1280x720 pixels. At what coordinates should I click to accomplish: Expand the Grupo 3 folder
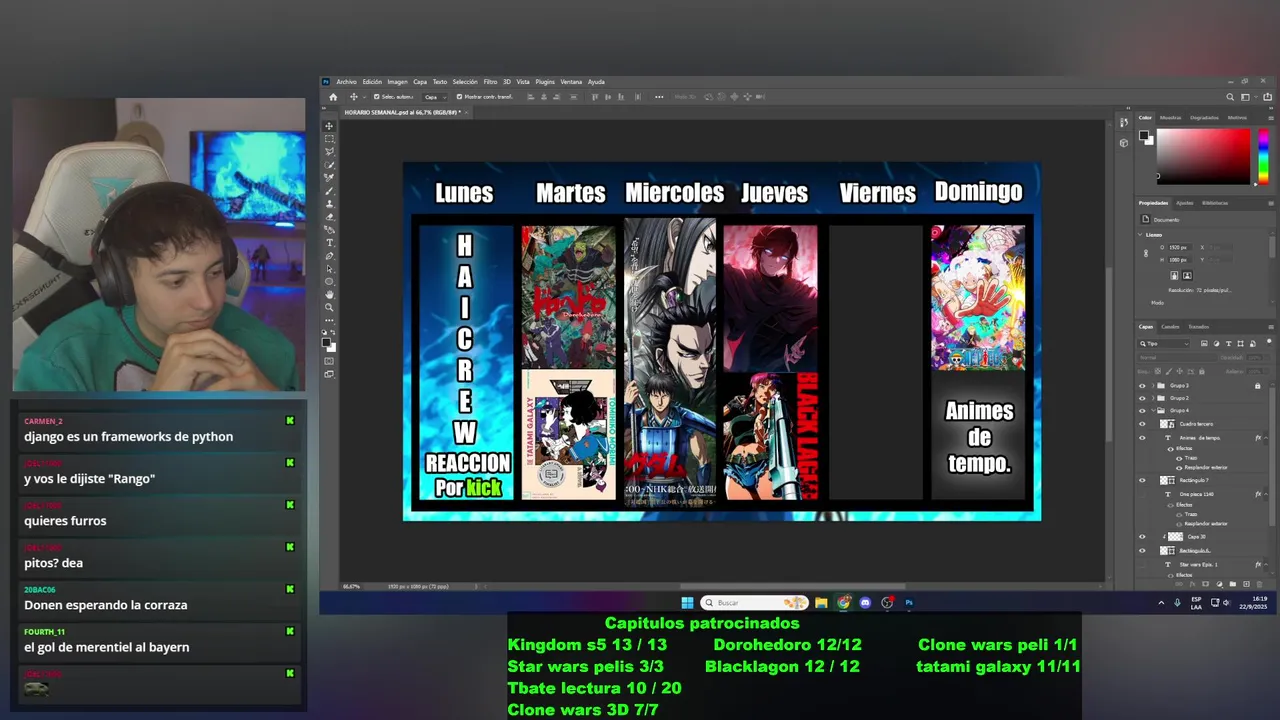pyautogui.click(x=1153, y=385)
